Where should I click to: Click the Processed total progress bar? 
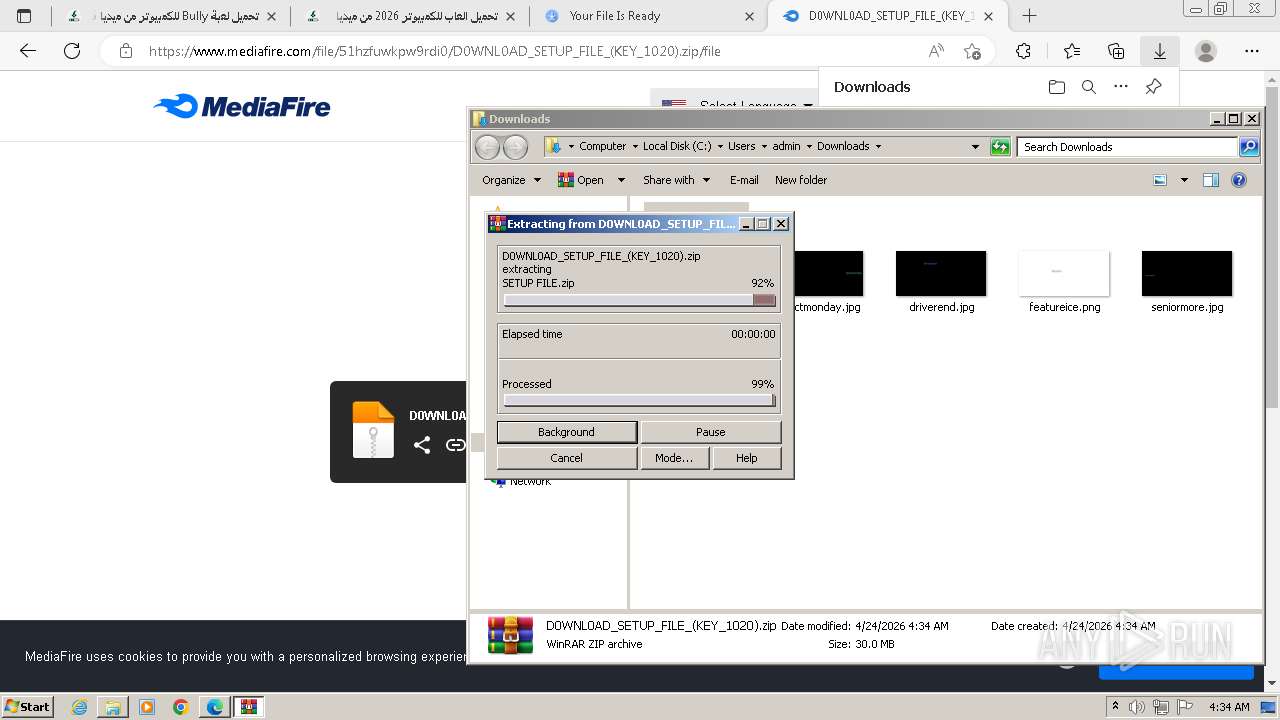(639, 401)
